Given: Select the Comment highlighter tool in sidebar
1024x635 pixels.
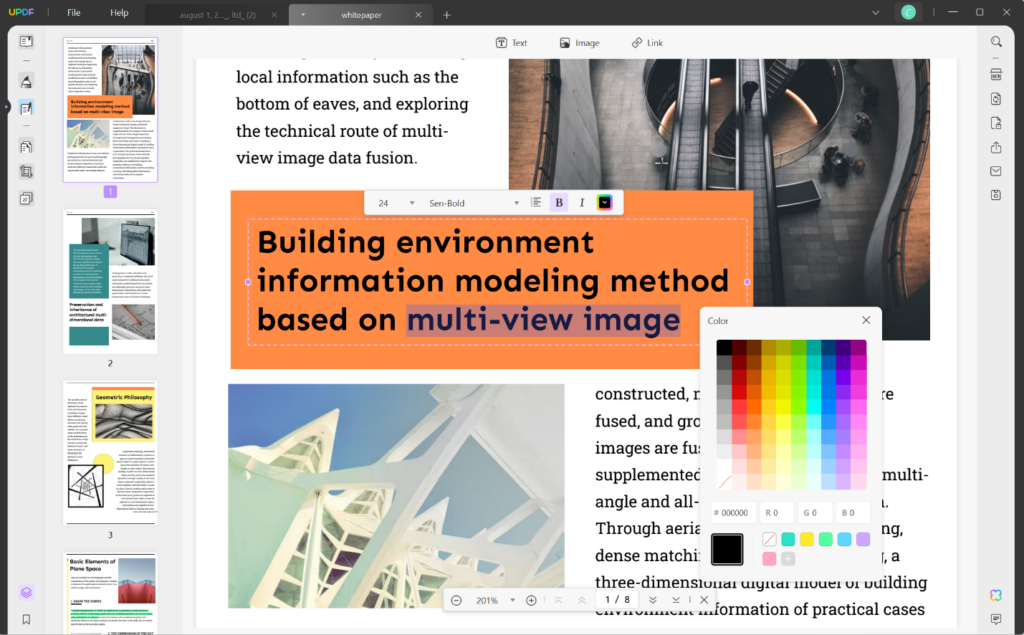Looking at the screenshot, I should tap(26, 82).
